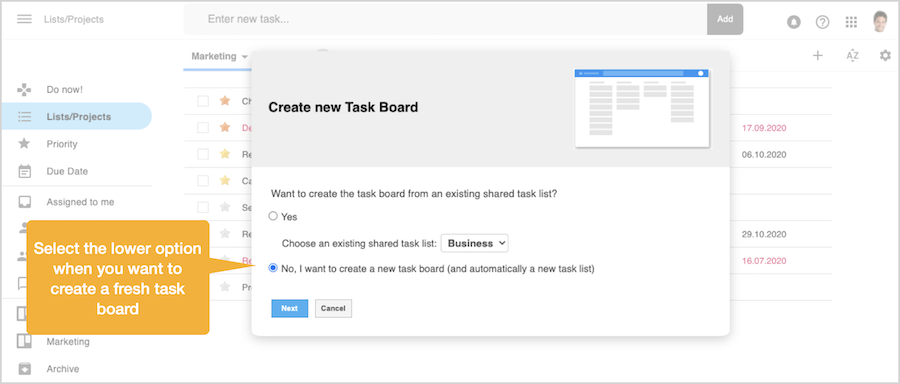Screen dimensions: 900x384
Task: Toggle star on task dated 06.10.2020
Action: [x=225, y=154]
